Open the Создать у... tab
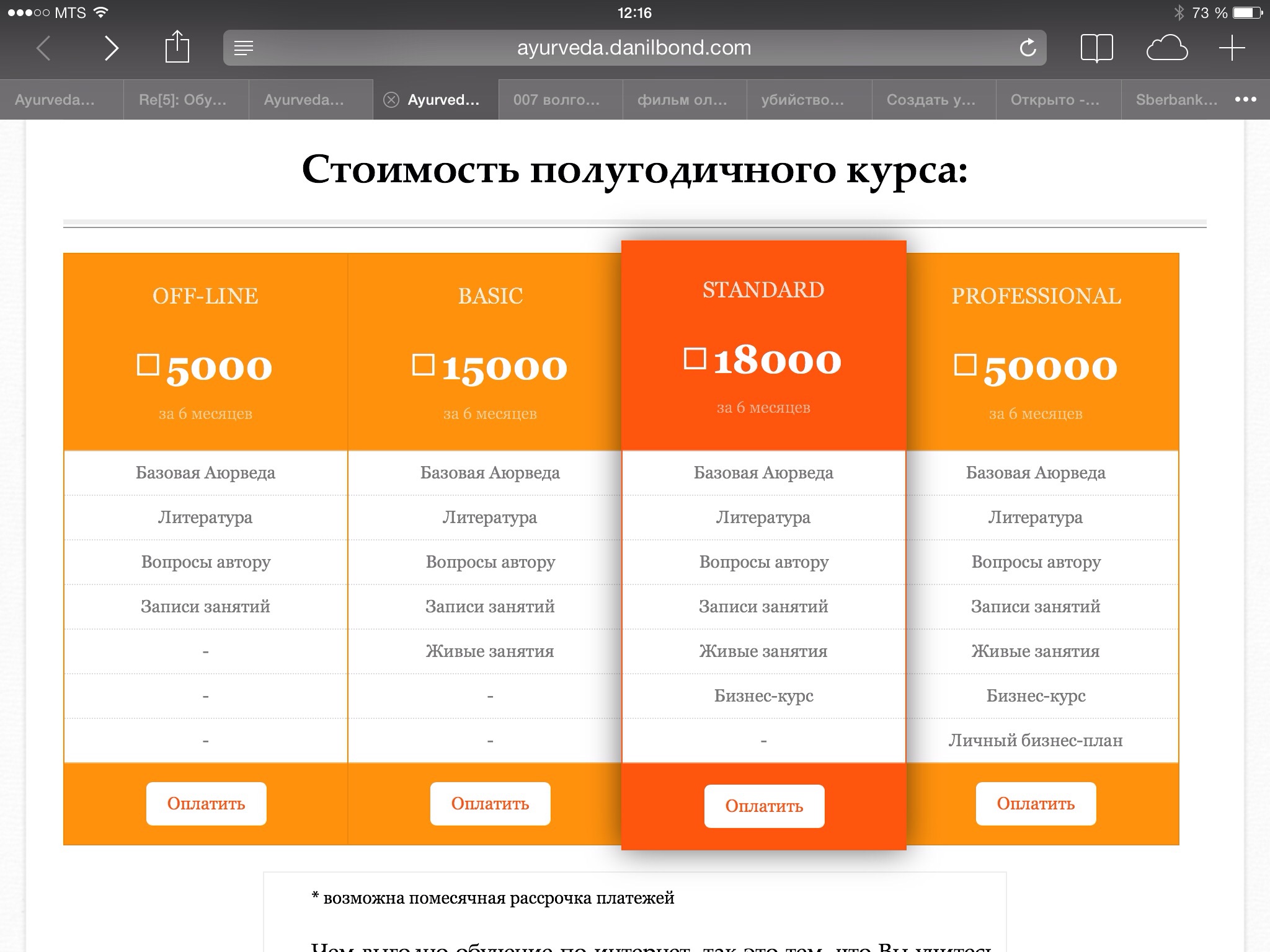The height and width of the screenshot is (952, 1270). tap(930, 100)
